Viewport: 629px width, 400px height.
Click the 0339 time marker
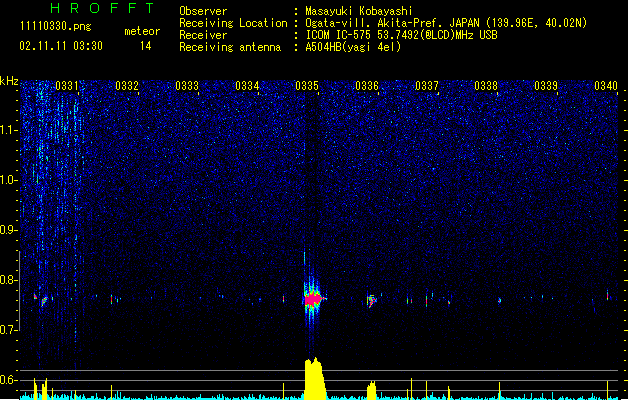click(x=546, y=86)
